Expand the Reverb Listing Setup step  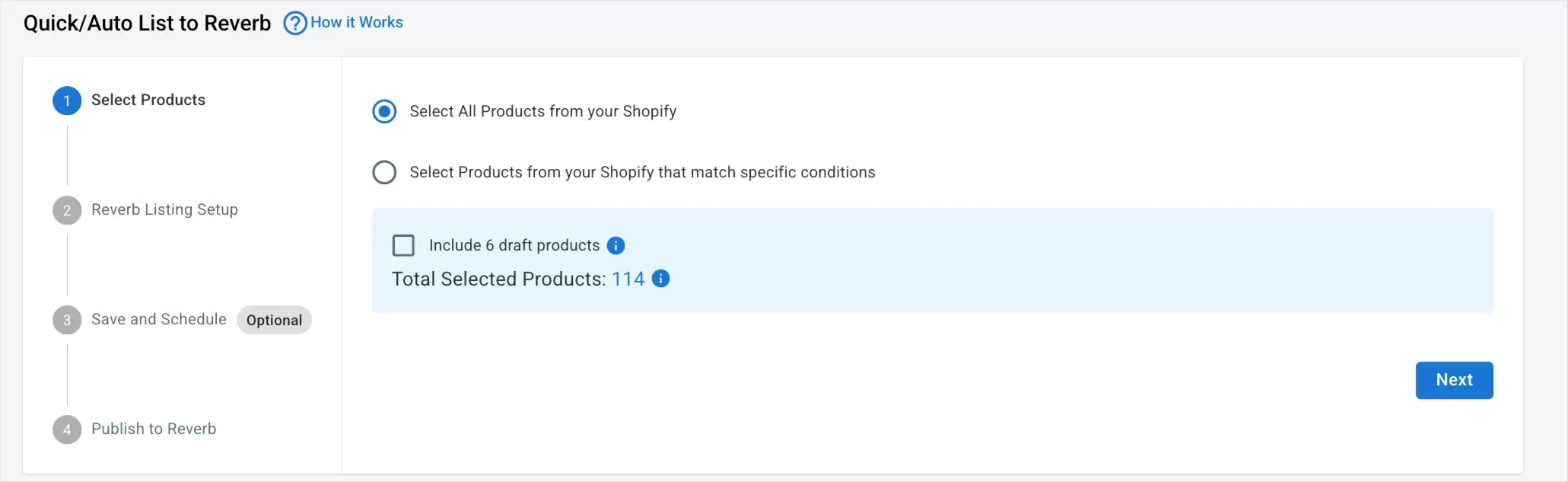[x=164, y=209]
